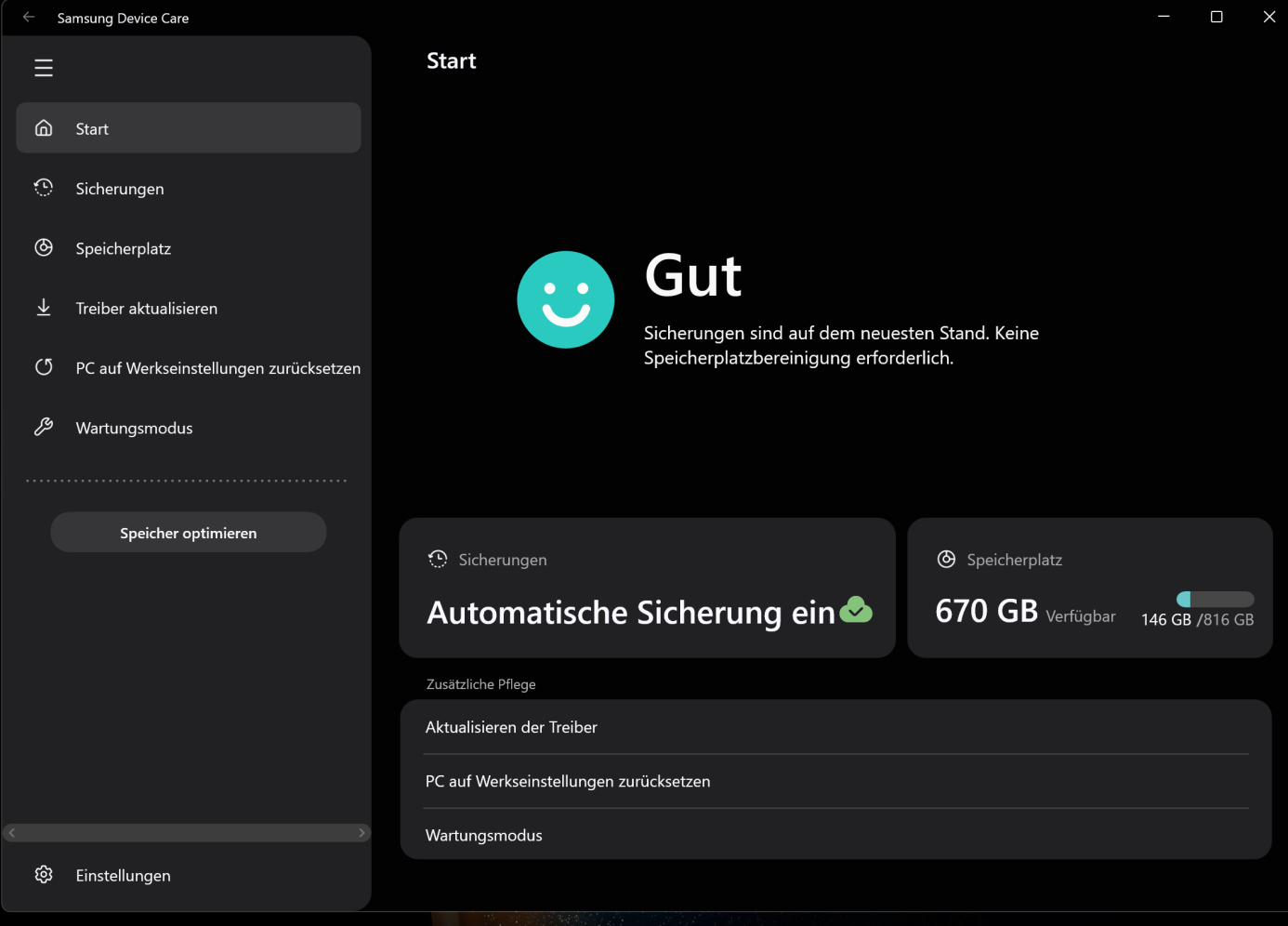Select the Treiber aktualisieren download icon

[43, 307]
